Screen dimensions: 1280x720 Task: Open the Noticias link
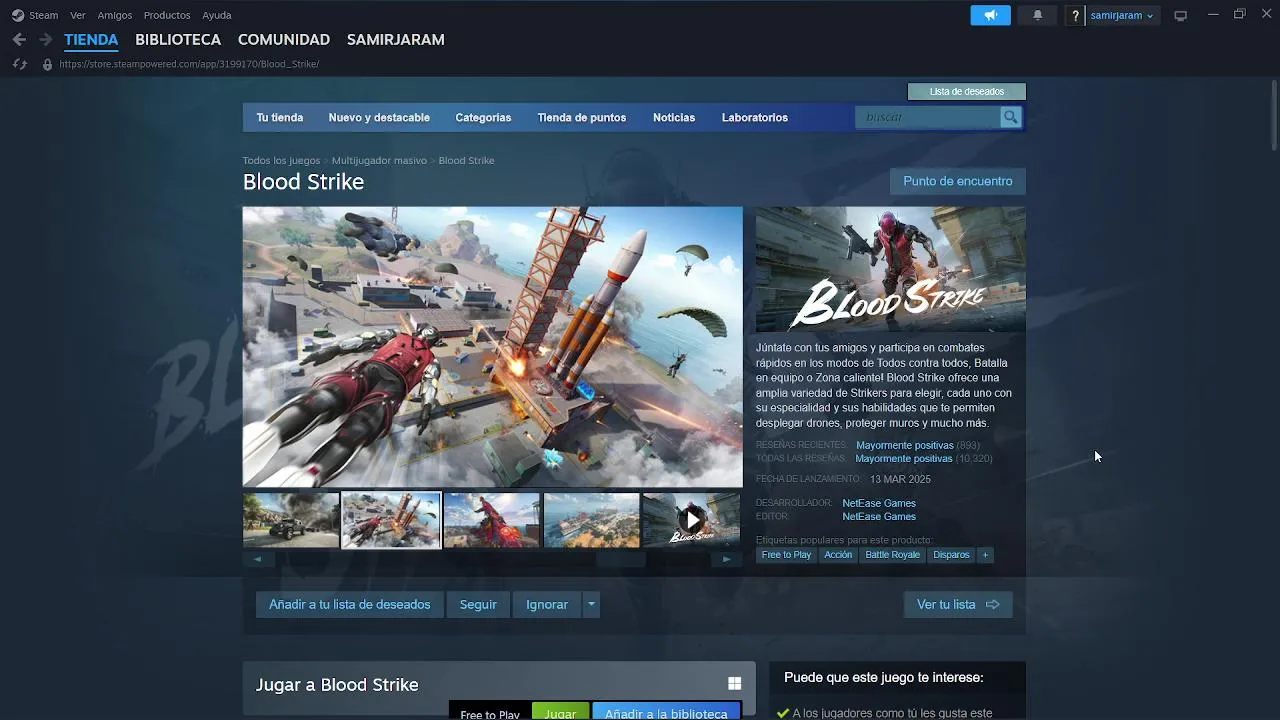pyautogui.click(x=674, y=117)
